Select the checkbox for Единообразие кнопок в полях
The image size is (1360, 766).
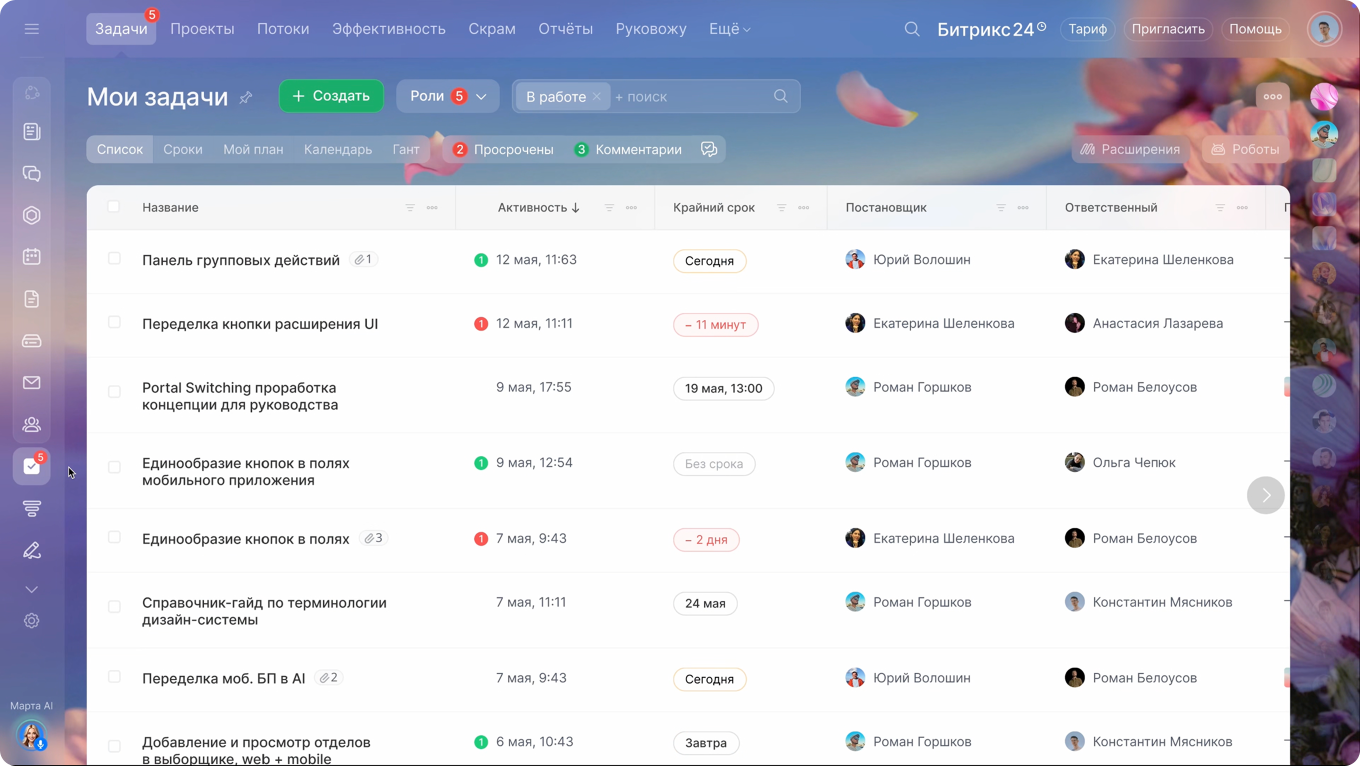click(114, 538)
